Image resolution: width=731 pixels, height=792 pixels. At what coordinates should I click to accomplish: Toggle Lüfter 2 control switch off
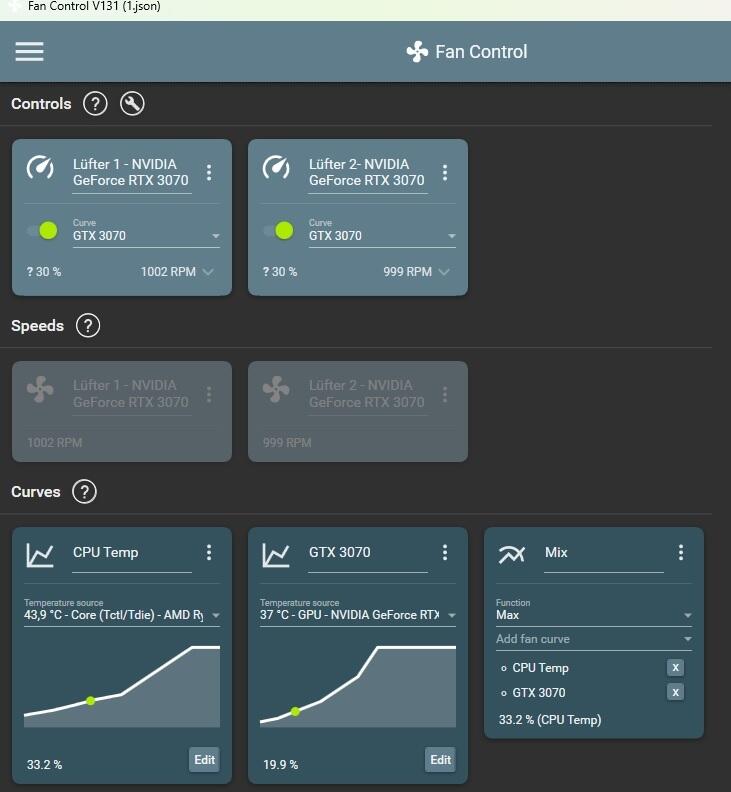tap(279, 231)
